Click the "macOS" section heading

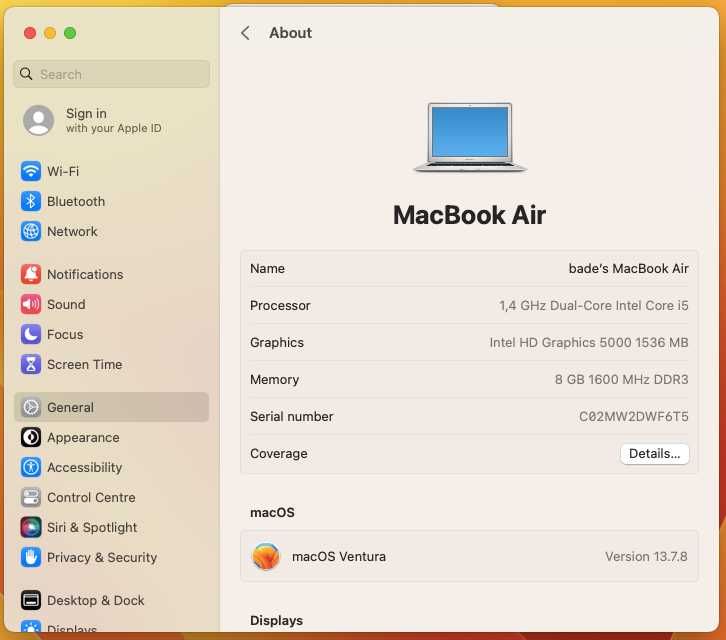(x=272, y=513)
